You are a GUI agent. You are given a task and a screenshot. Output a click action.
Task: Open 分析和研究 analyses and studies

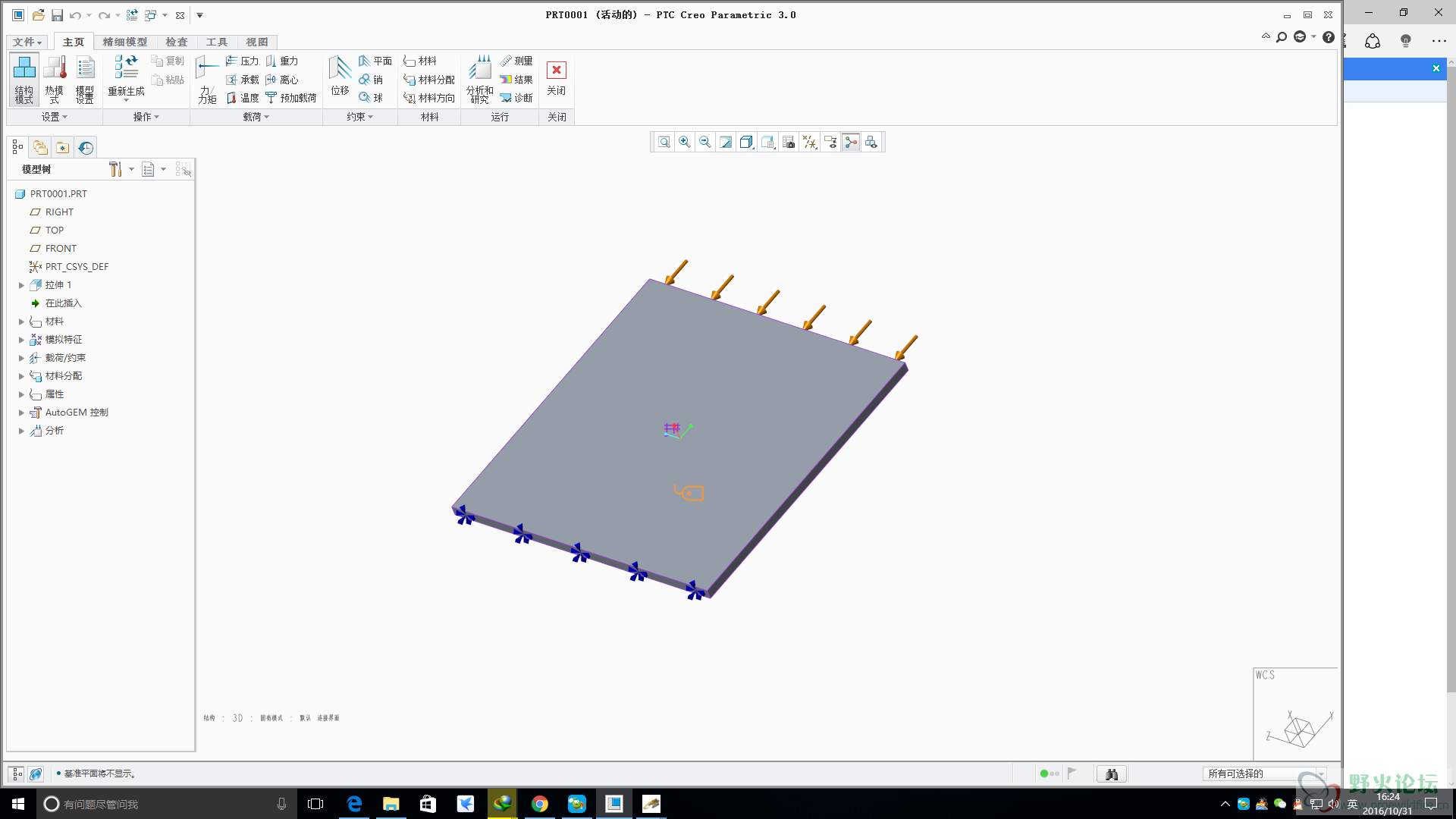click(x=479, y=79)
